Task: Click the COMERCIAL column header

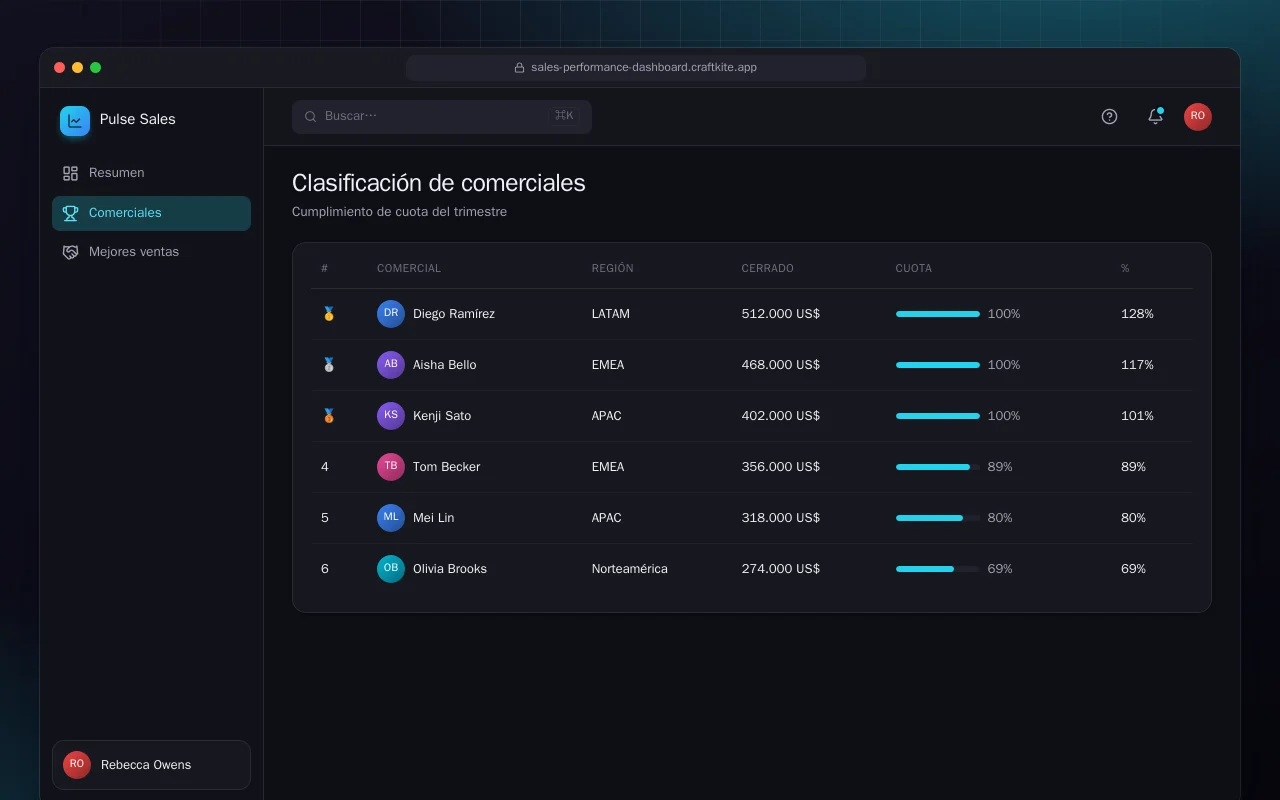Action: pos(409,269)
